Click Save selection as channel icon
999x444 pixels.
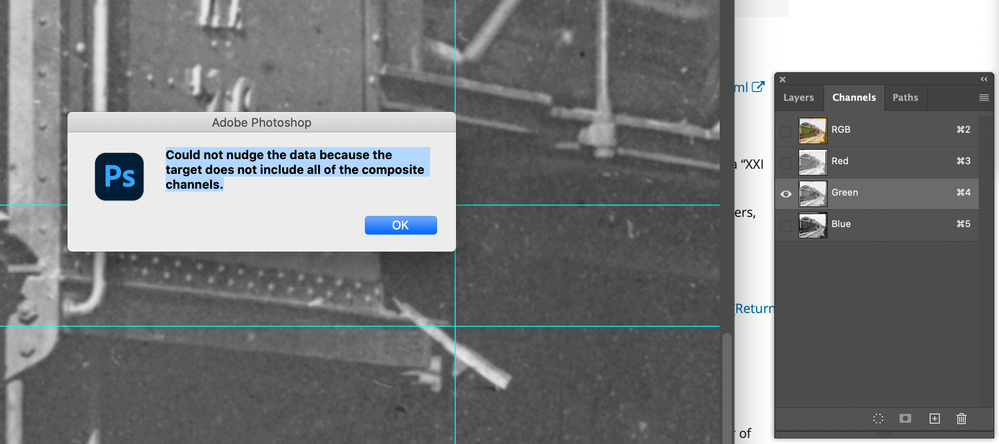pyautogui.click(x=904, y=419)
